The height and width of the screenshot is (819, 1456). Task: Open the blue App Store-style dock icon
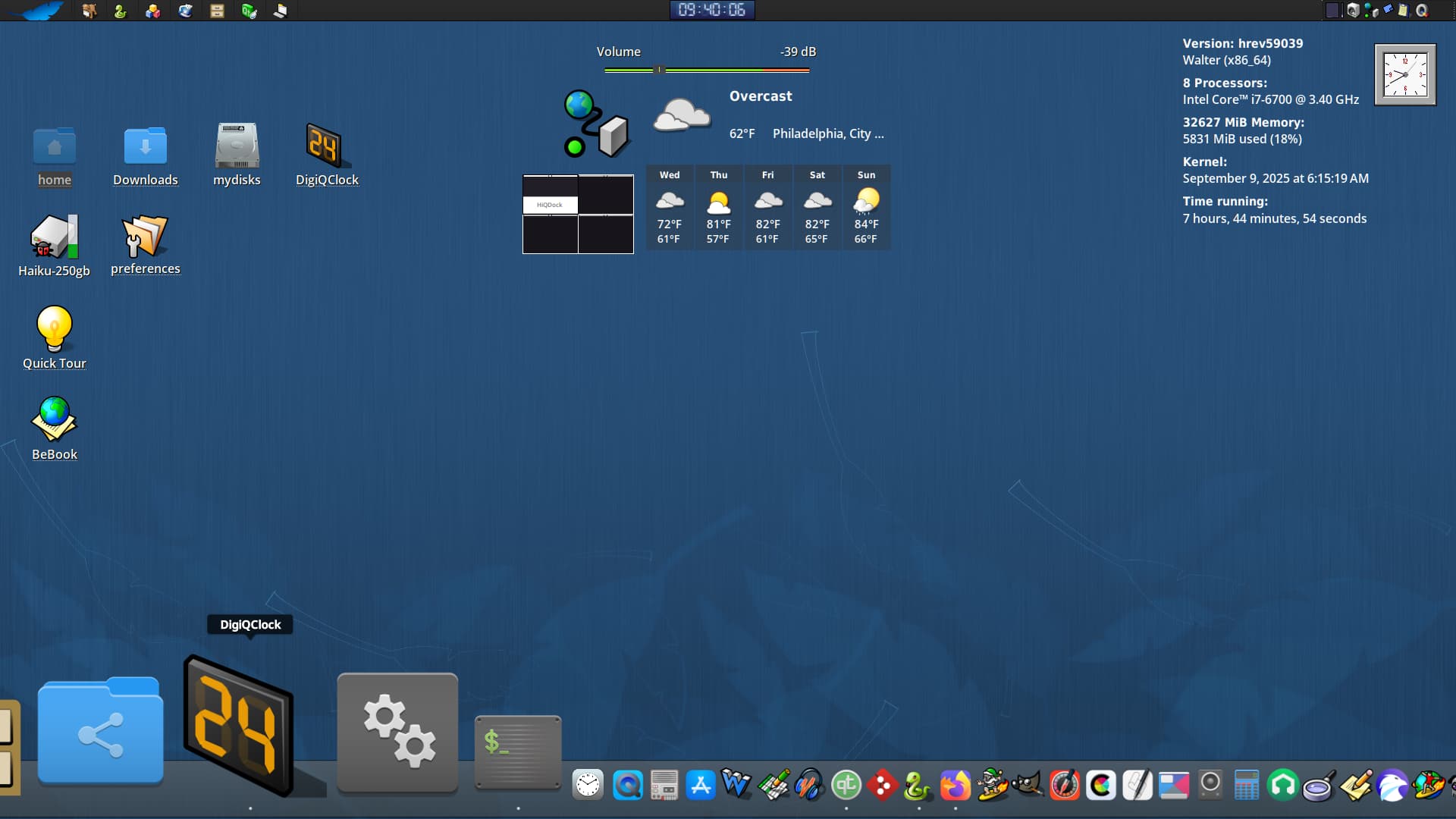tap(700, 786)
